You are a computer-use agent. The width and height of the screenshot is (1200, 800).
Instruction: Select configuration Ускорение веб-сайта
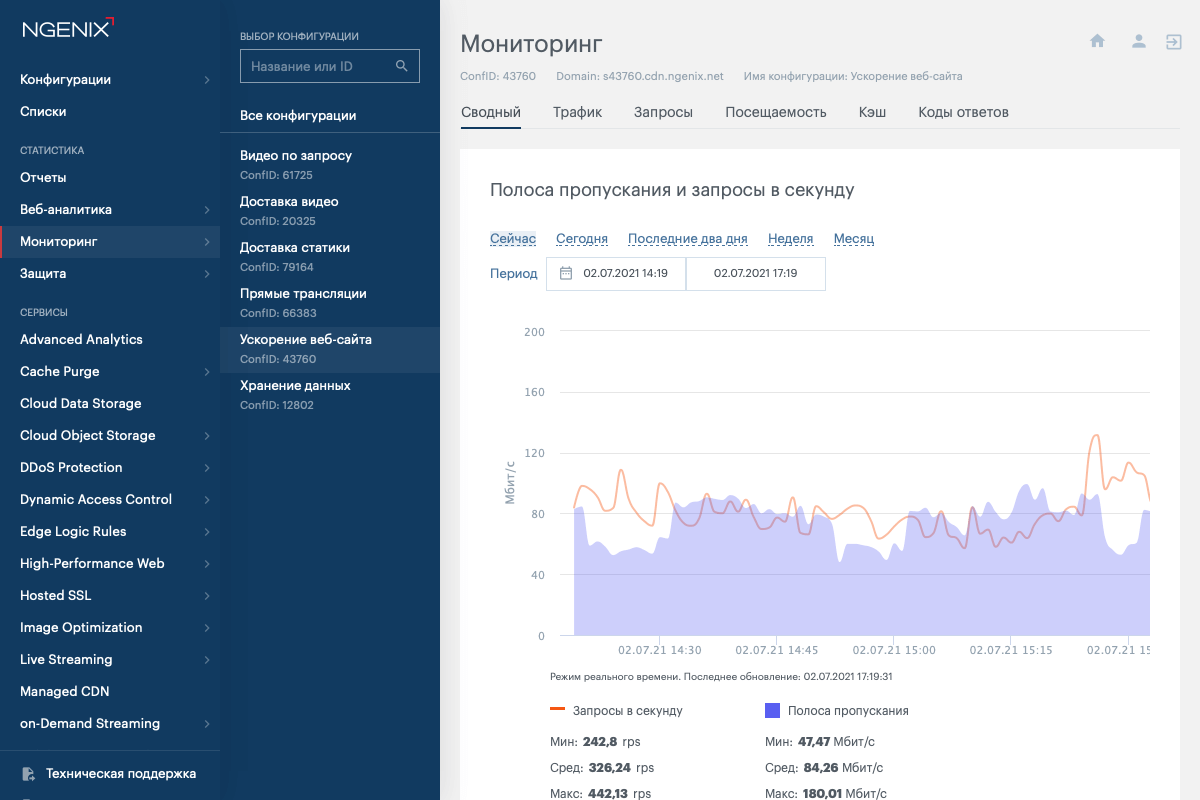(x=330, y=349)
